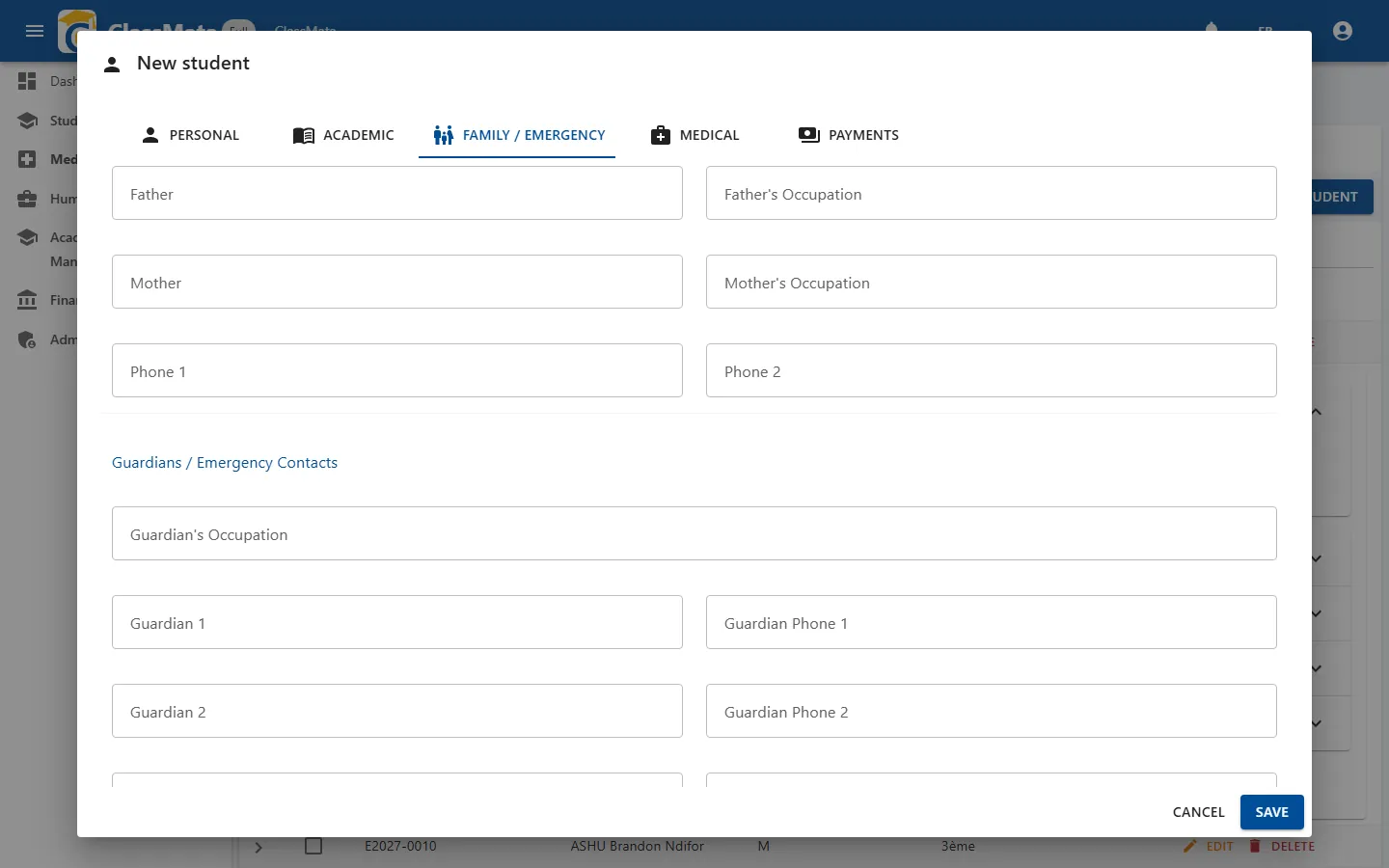
Task: Tick the checkbox for row E2027-0010
Action: point(313,846)
